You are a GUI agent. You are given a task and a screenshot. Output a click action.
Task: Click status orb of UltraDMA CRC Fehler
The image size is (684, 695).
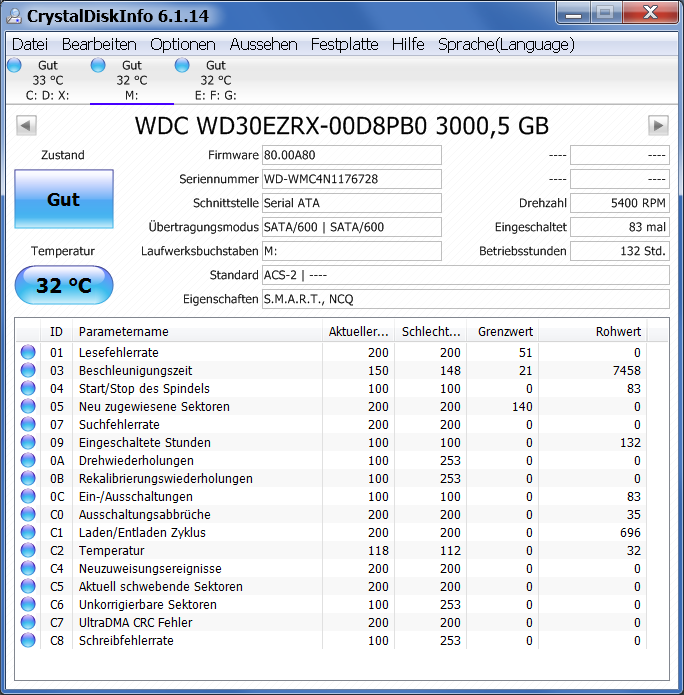28,623
